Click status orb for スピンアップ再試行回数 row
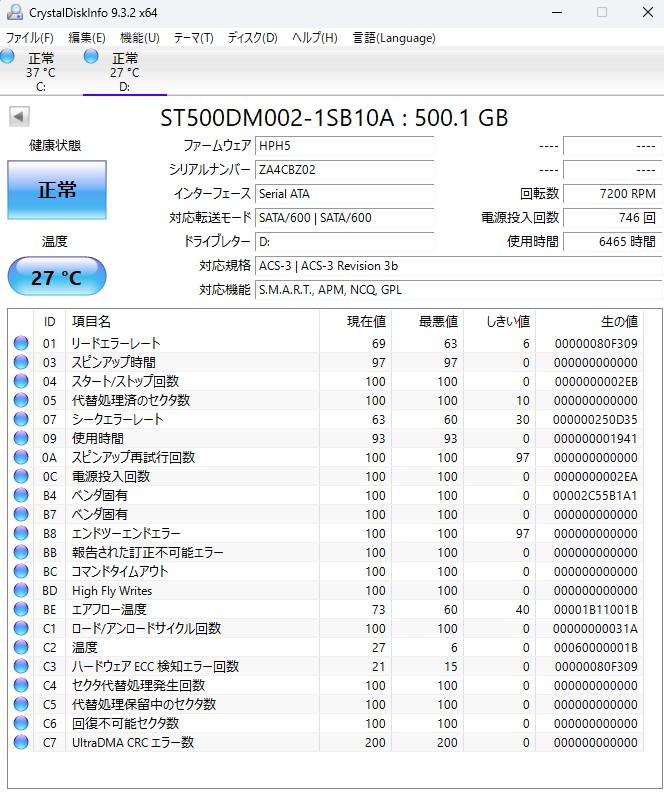Image resolution: width=664 pixels, height=792 pixels. tap(21, 457)
